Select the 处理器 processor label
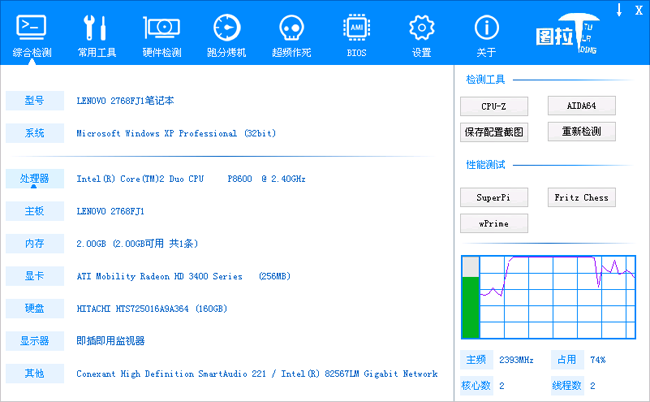Viewport: 650px width, 402px height. point(35,179)
